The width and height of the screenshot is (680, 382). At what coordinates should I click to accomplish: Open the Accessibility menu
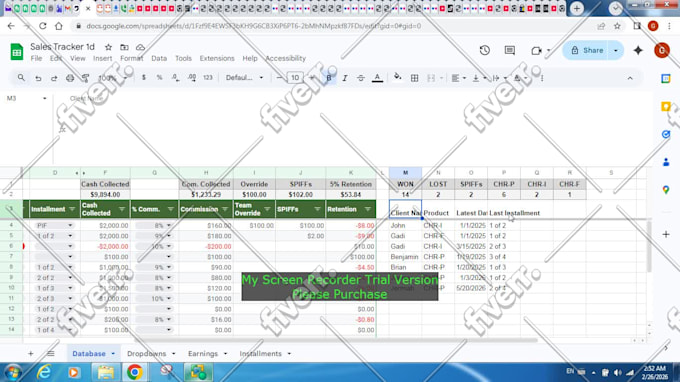(285, 58)
